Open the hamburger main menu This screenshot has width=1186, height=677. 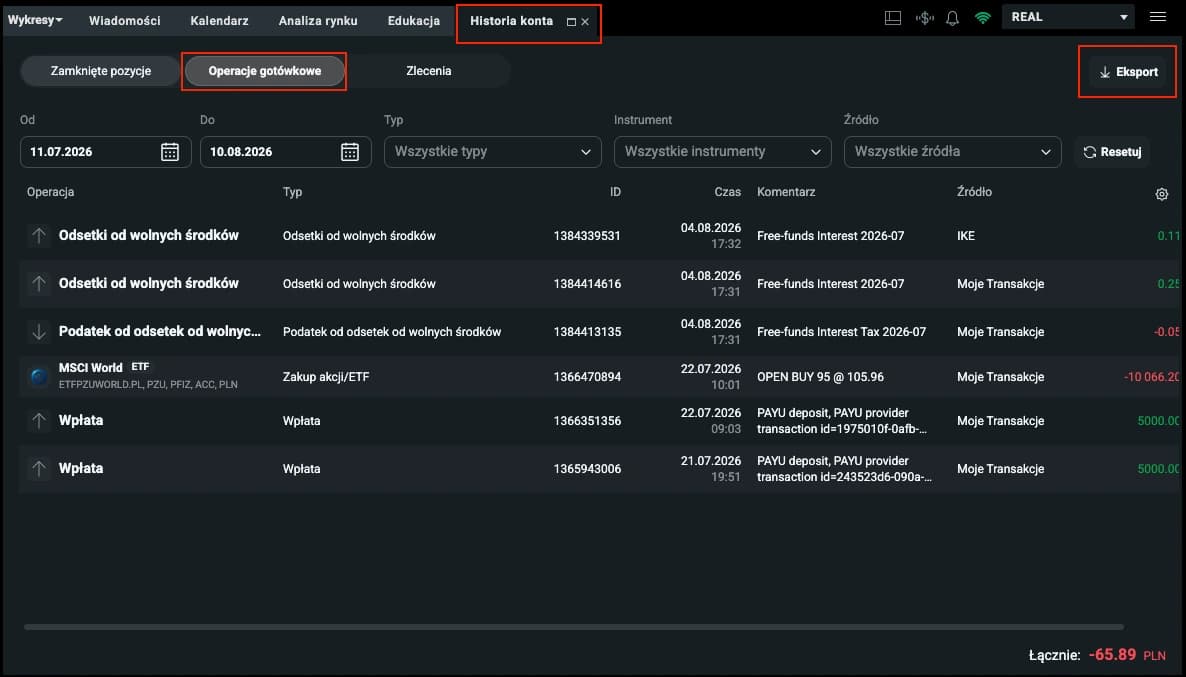tap(1158, 17)
